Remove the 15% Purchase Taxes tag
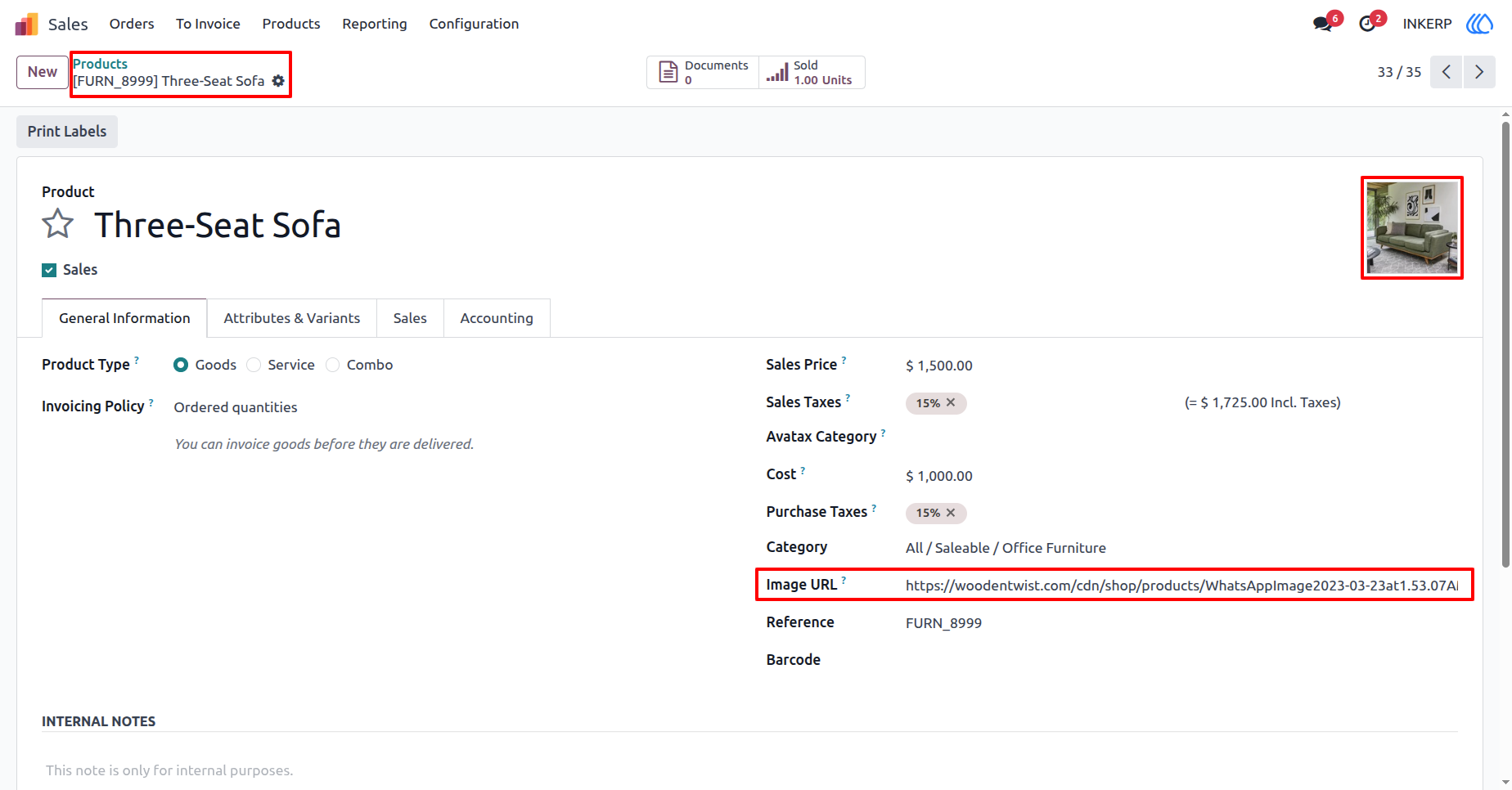Image resolution: width=1512 pixels, height=790 pixels. coord(951,513)
